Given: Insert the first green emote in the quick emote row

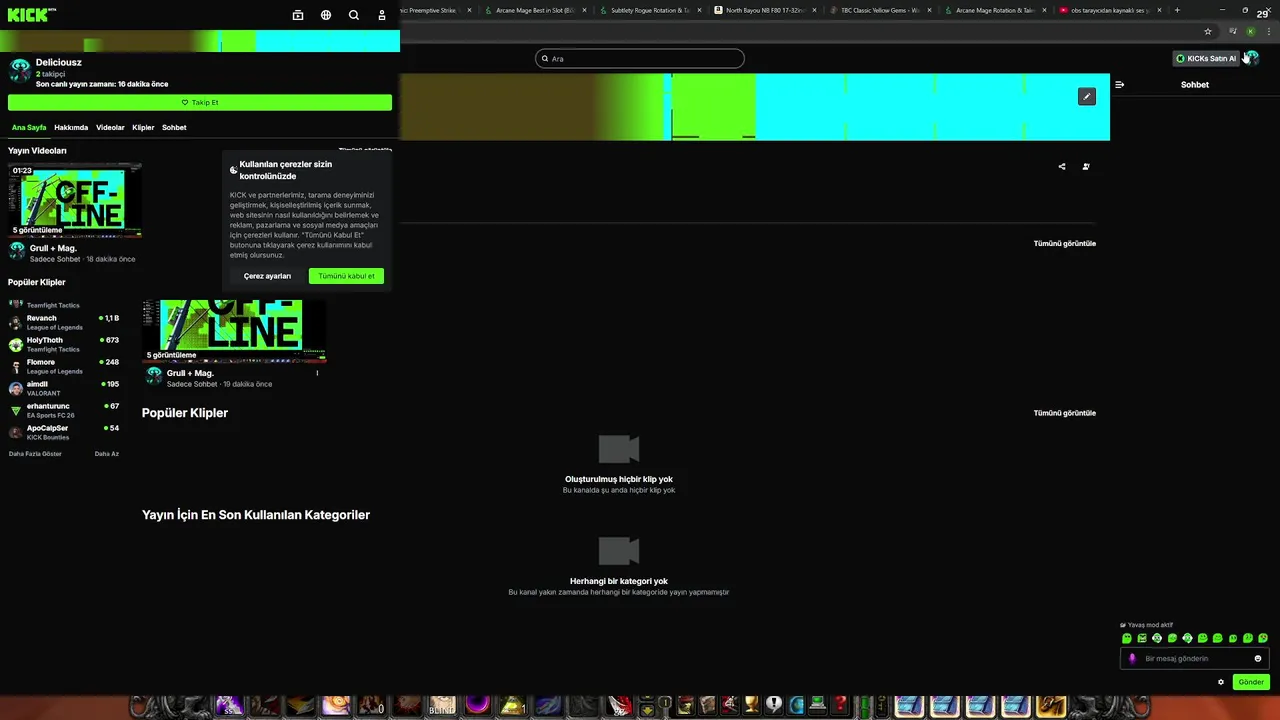Looking at the screenshot, I should click(1127, 638).
